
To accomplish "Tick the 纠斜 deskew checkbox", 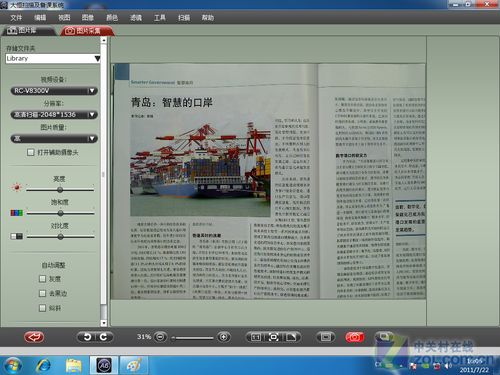I will (42, 308).
